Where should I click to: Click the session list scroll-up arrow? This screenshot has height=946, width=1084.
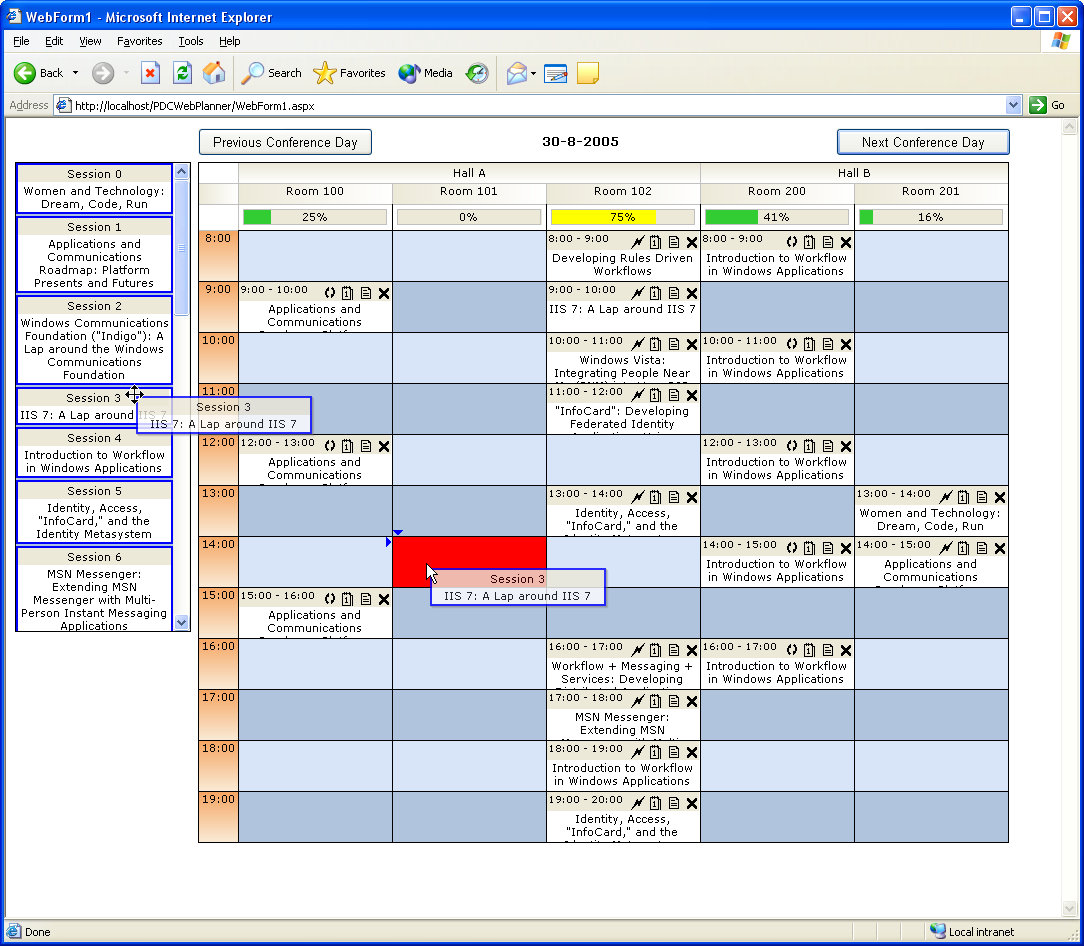coord(182,171)
